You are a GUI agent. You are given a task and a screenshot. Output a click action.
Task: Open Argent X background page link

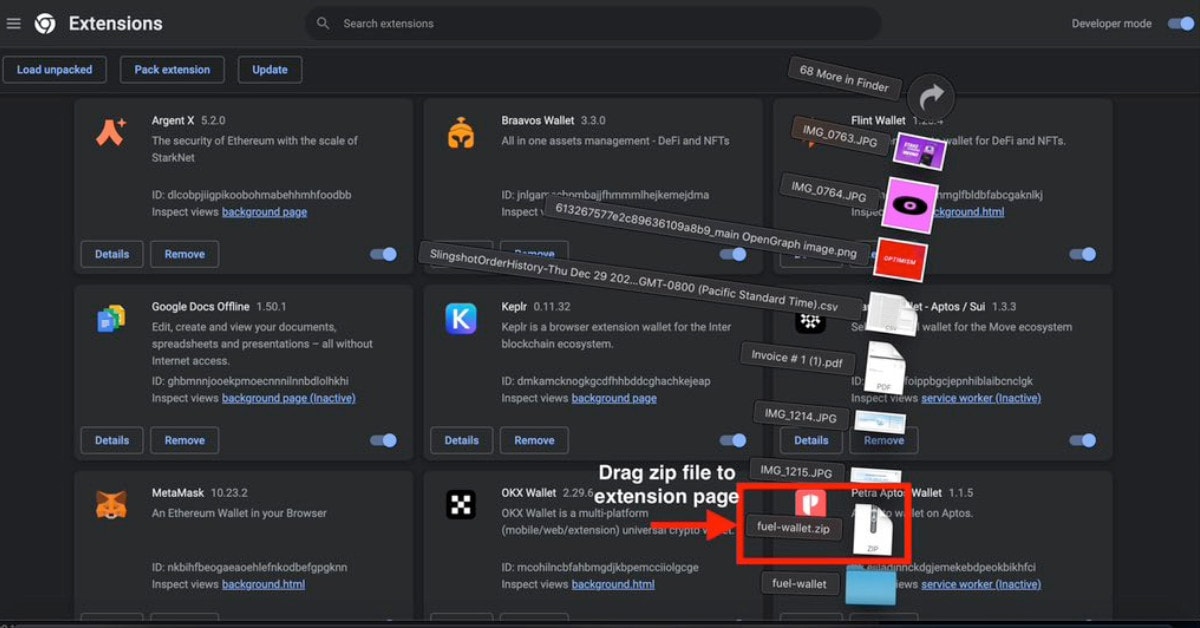click(264, 212)
